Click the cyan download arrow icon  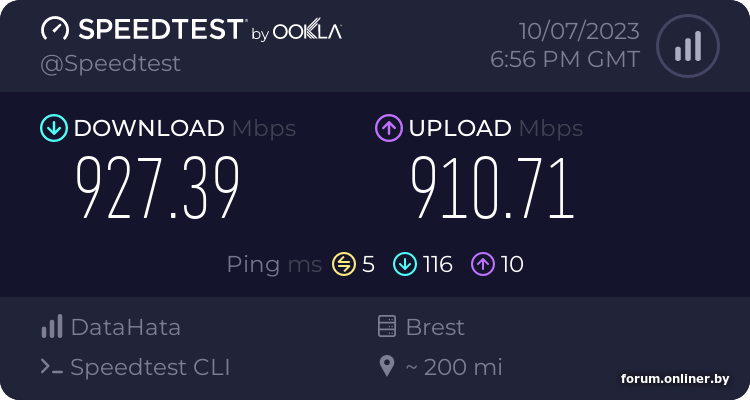(53, 128)
